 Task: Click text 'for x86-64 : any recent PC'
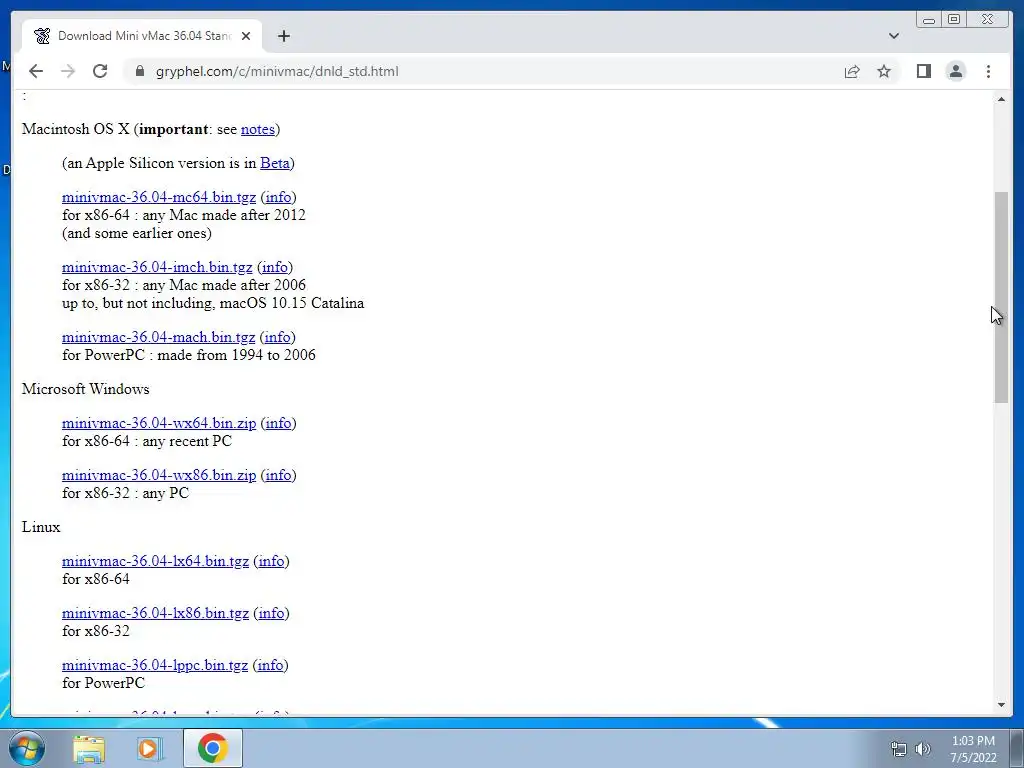click(x=147, y=441)
